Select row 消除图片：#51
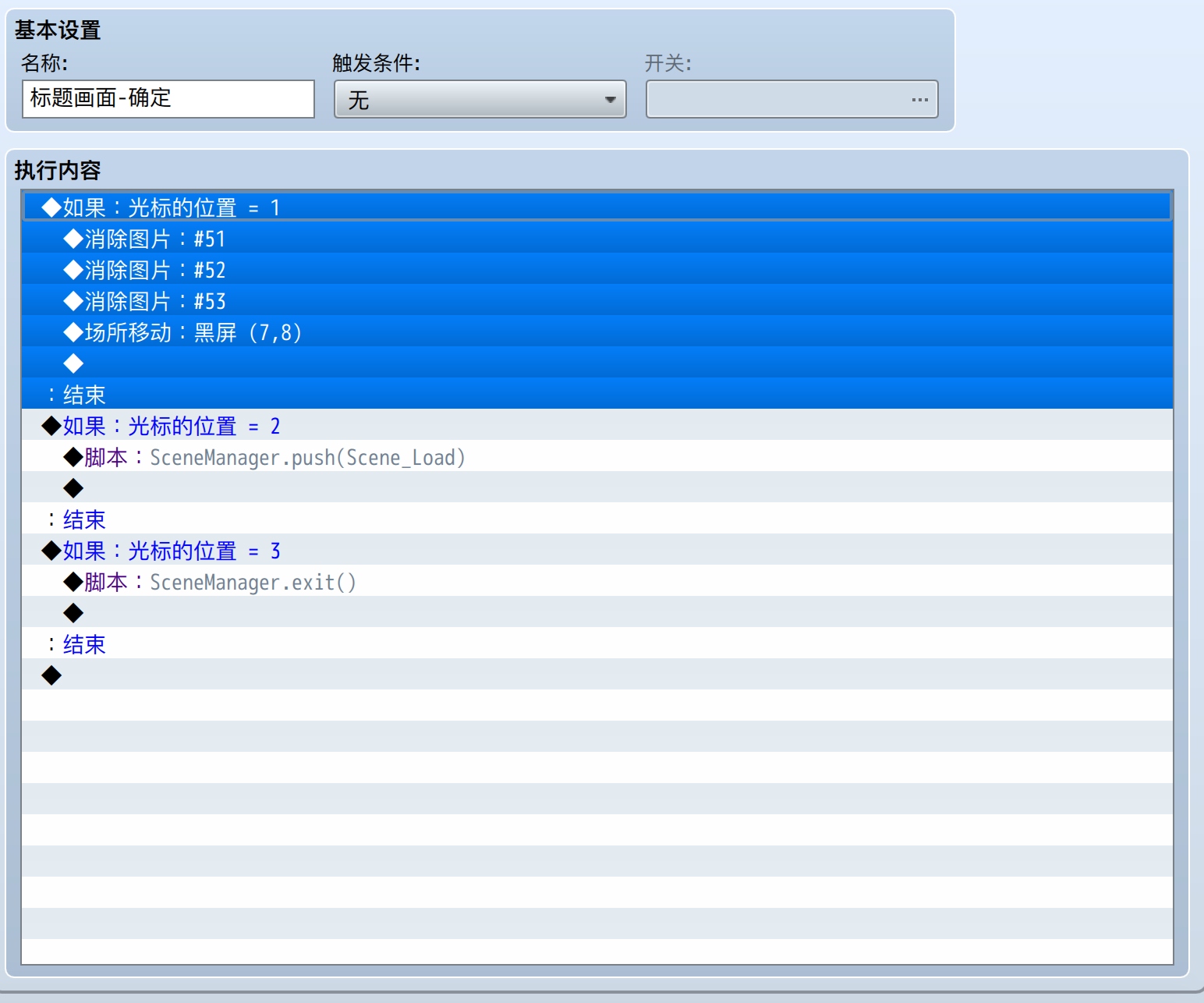 [x=597, y=238]
